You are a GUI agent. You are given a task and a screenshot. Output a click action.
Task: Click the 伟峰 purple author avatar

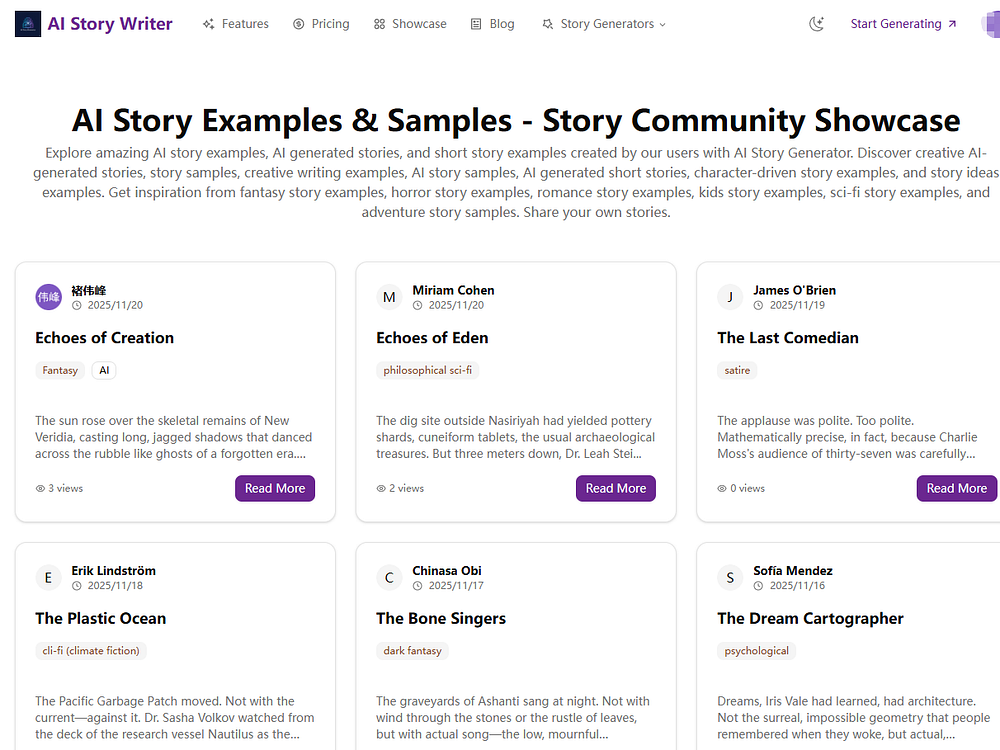48,297
